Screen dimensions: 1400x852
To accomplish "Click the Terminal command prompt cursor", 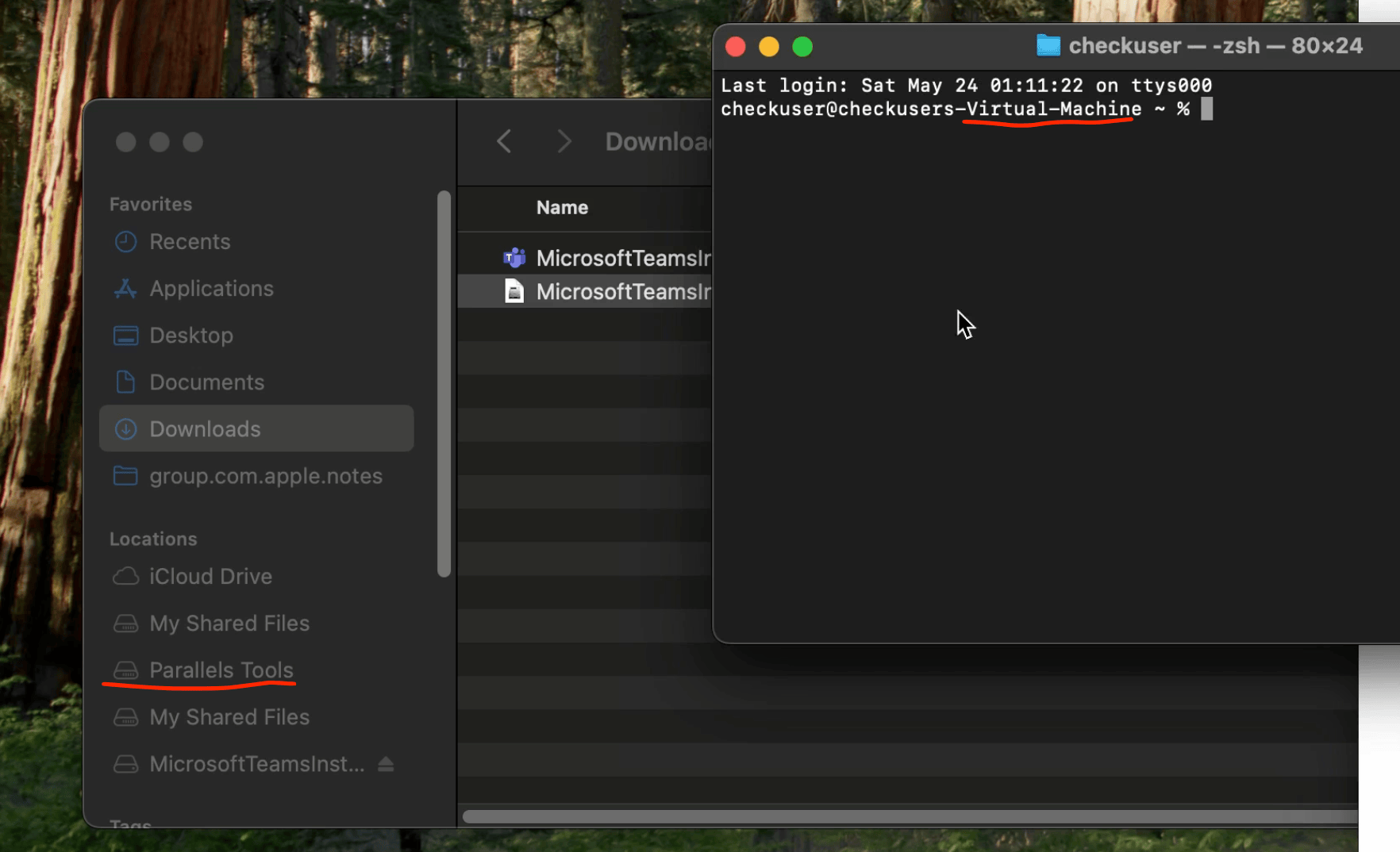I will 1206,109.
